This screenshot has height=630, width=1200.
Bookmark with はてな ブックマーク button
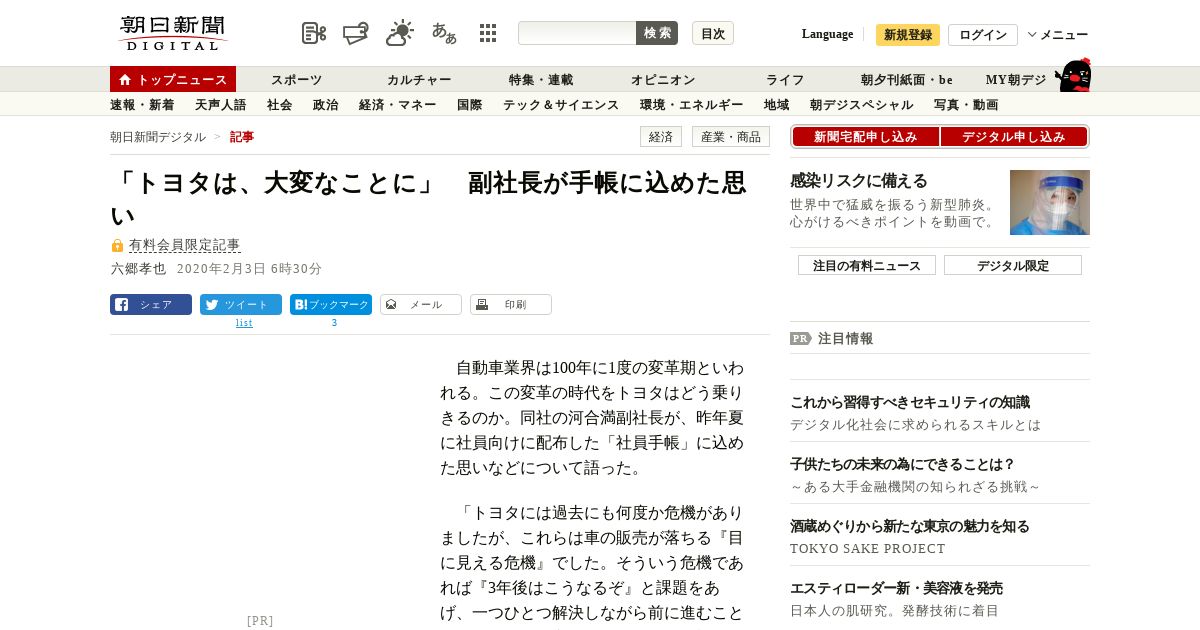331,305
